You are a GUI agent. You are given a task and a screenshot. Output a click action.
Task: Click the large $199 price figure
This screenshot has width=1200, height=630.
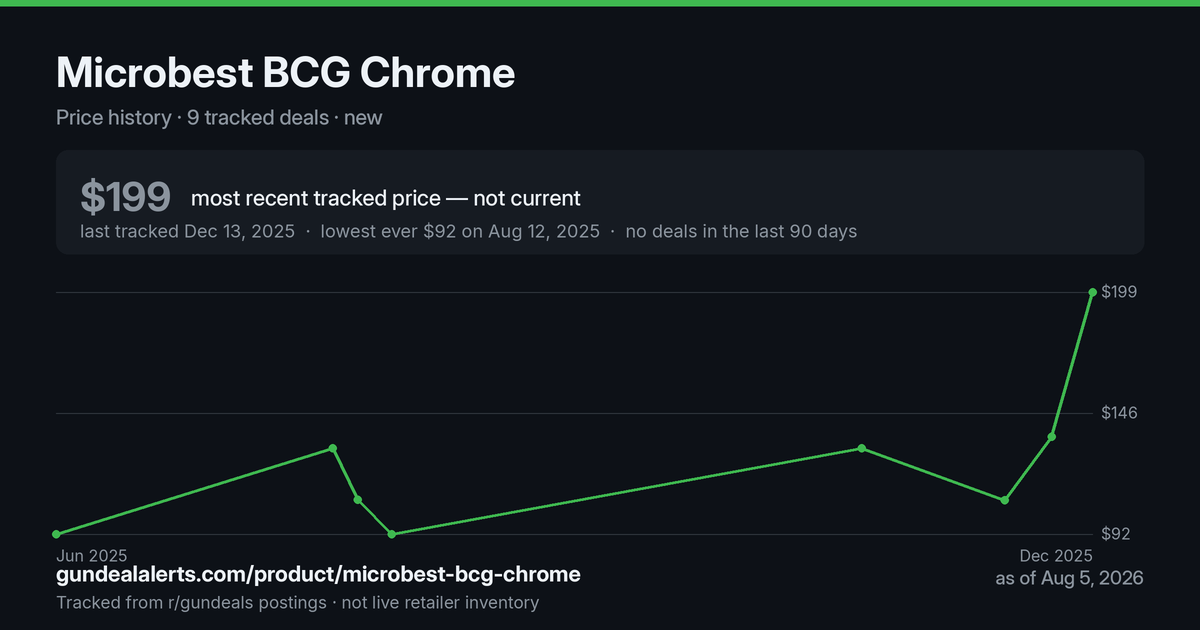point(125,197)
